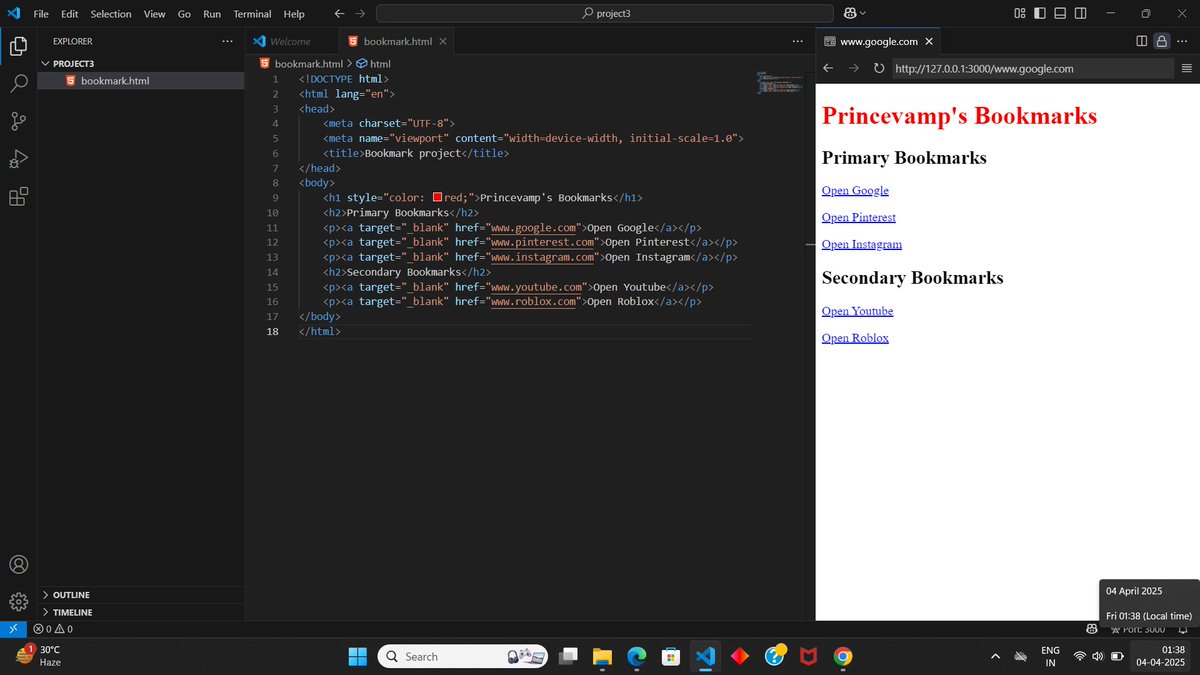
Task: Open the Customize Layout icon
Action: [1019, 13]
